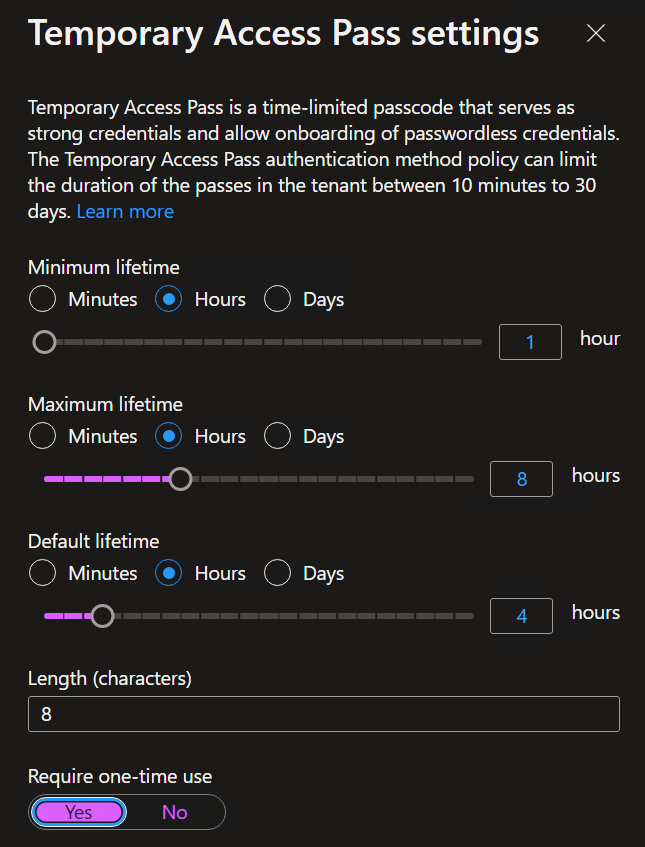Screen dimensions: 645x847
Task: Click the Default lifetime slider handle
Action: pos(102,616)
